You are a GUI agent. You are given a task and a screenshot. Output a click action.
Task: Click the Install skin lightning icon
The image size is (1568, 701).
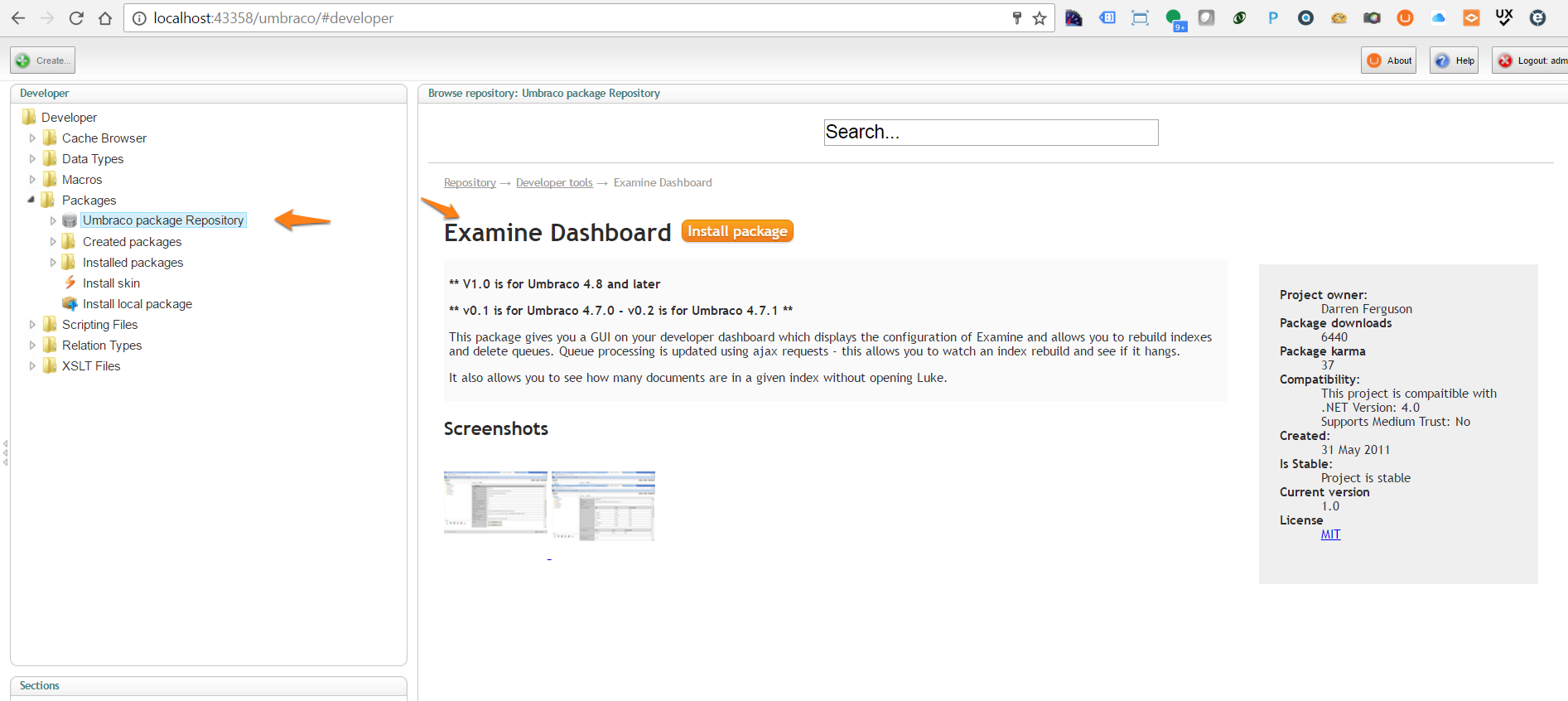(x=70, y=283)
